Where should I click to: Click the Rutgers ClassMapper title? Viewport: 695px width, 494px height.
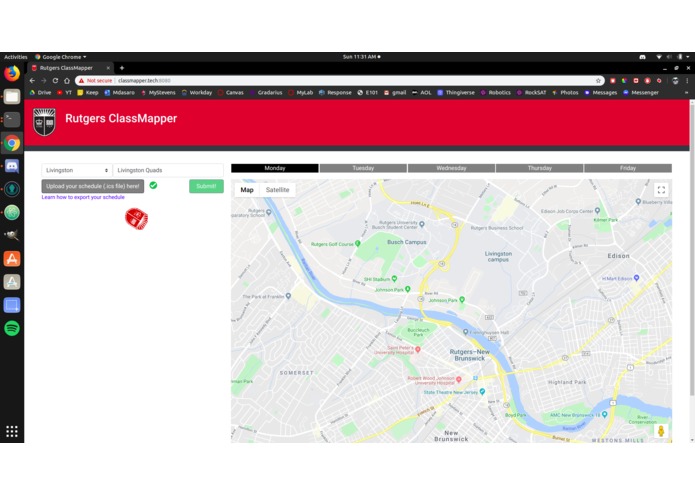pos(121,118)
